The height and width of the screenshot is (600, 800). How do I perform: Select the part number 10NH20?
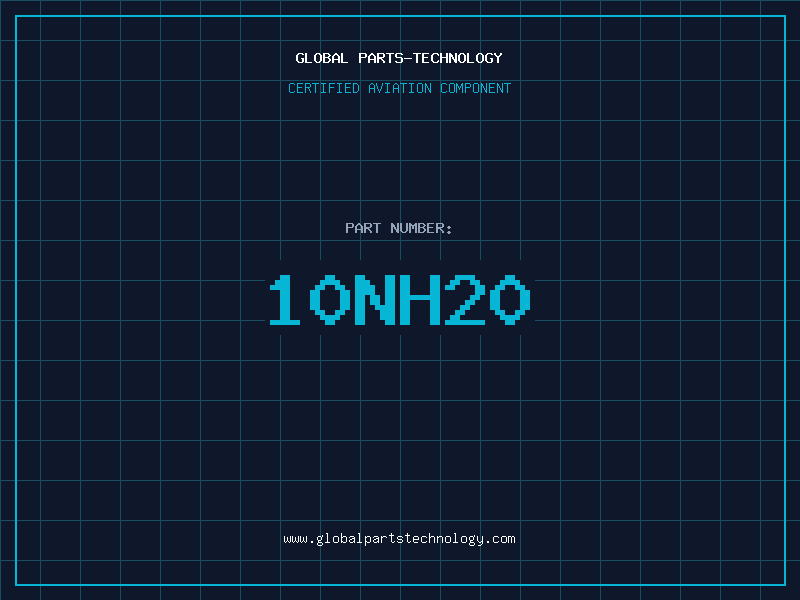click(x=400, y=299)
